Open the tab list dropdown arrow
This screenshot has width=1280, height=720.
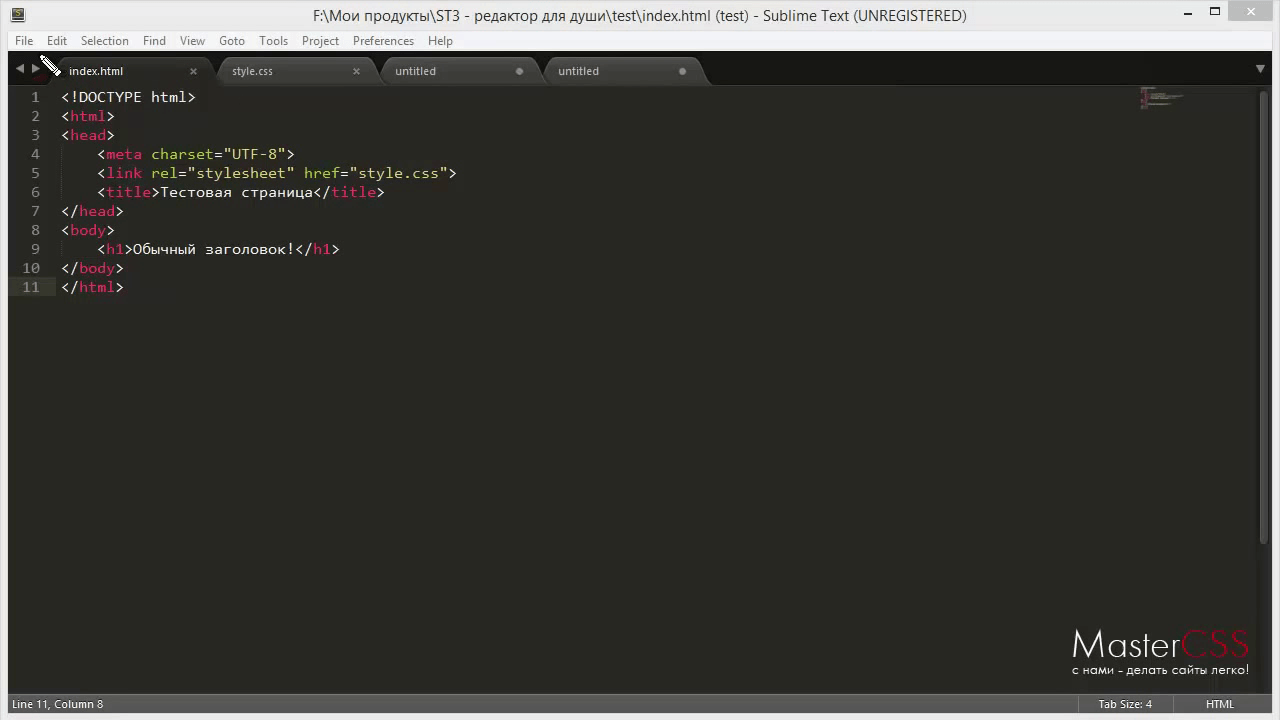1260,69
